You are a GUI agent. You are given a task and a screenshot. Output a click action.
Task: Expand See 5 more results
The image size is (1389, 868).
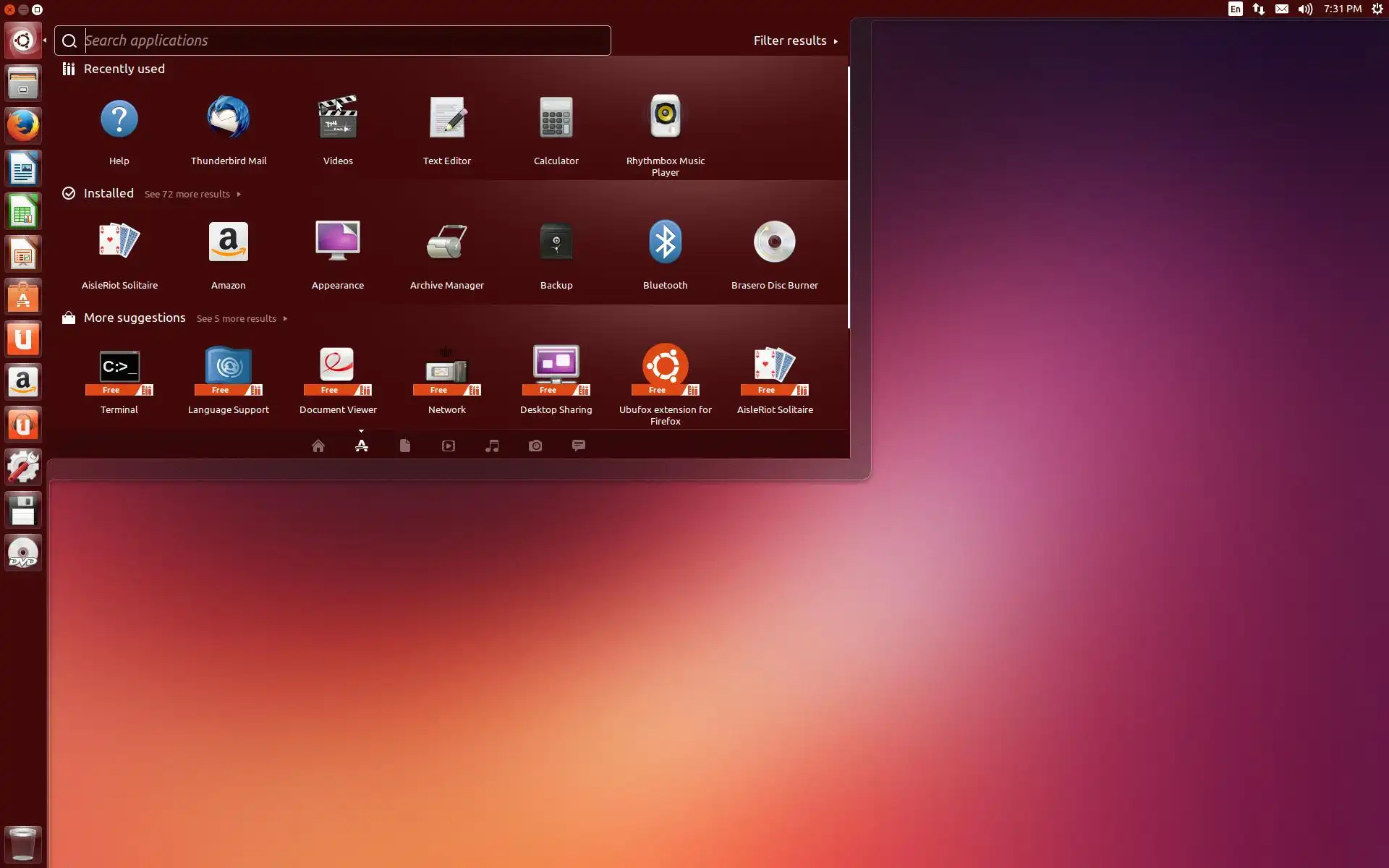(x=241, y=318)
